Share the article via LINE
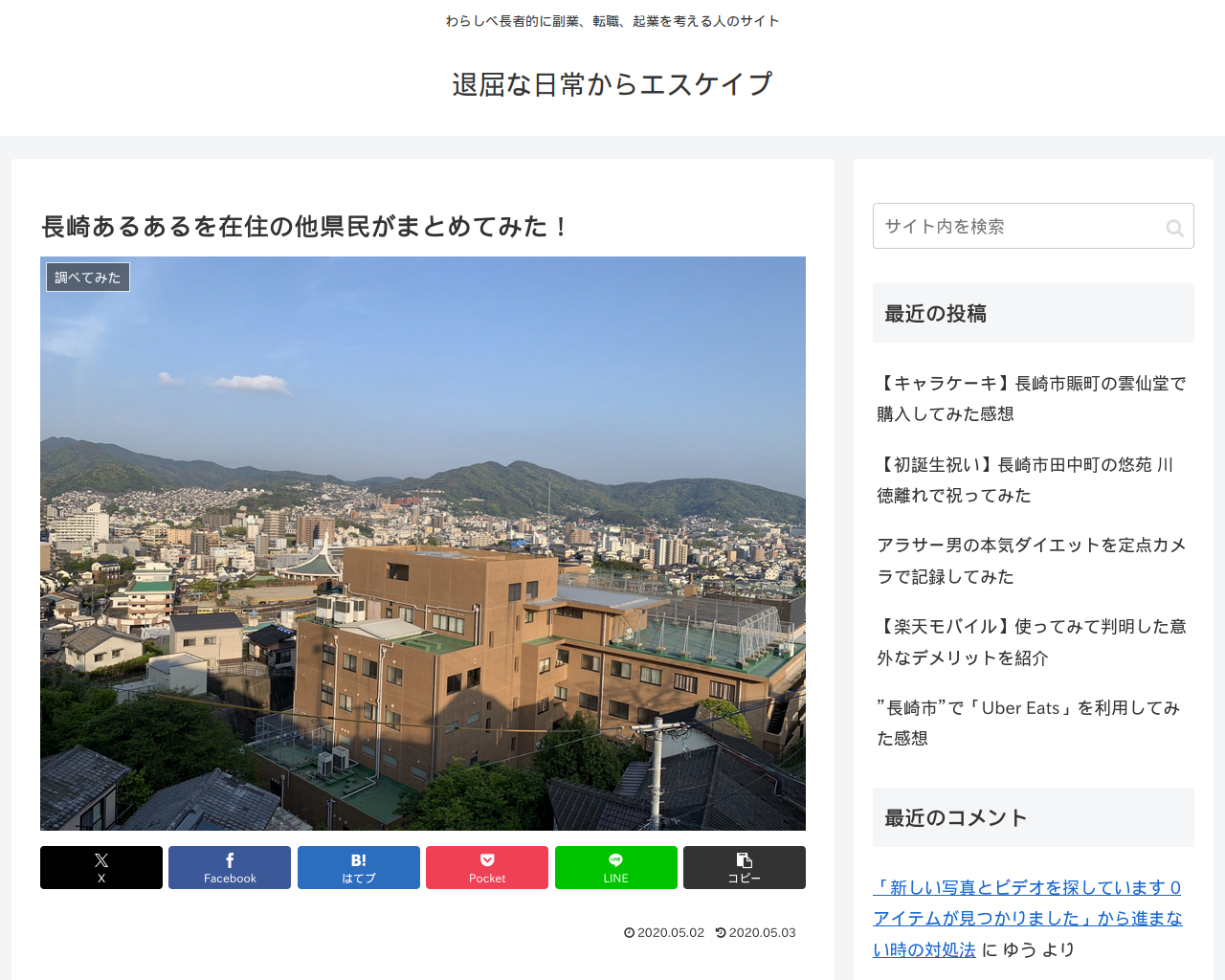Screen dimensions: 1225x980 click(616, 867)
